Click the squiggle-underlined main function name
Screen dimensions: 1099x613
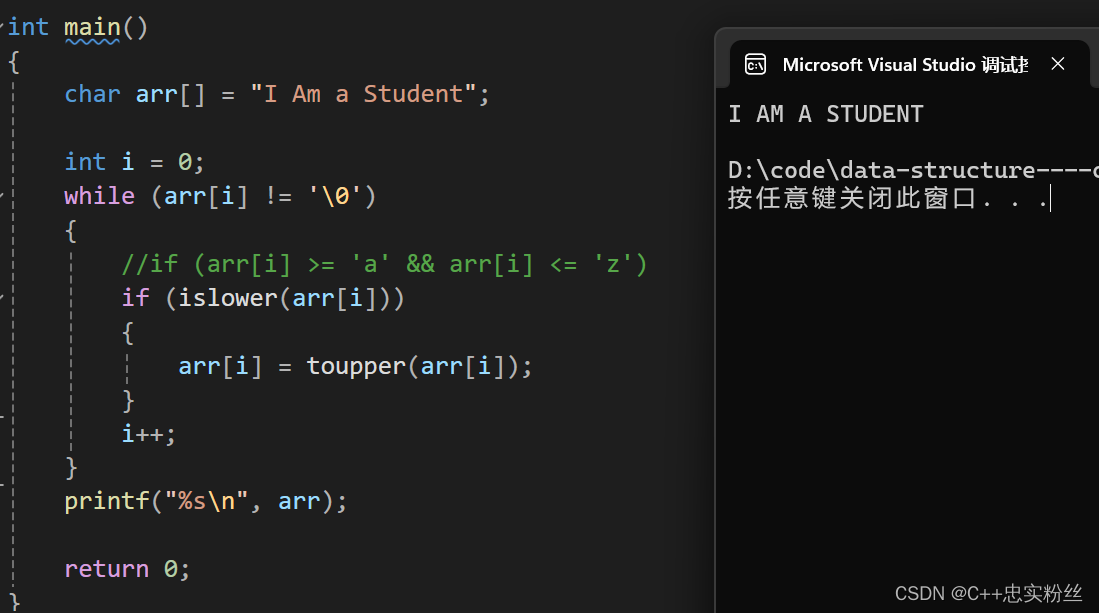point(92,28)
